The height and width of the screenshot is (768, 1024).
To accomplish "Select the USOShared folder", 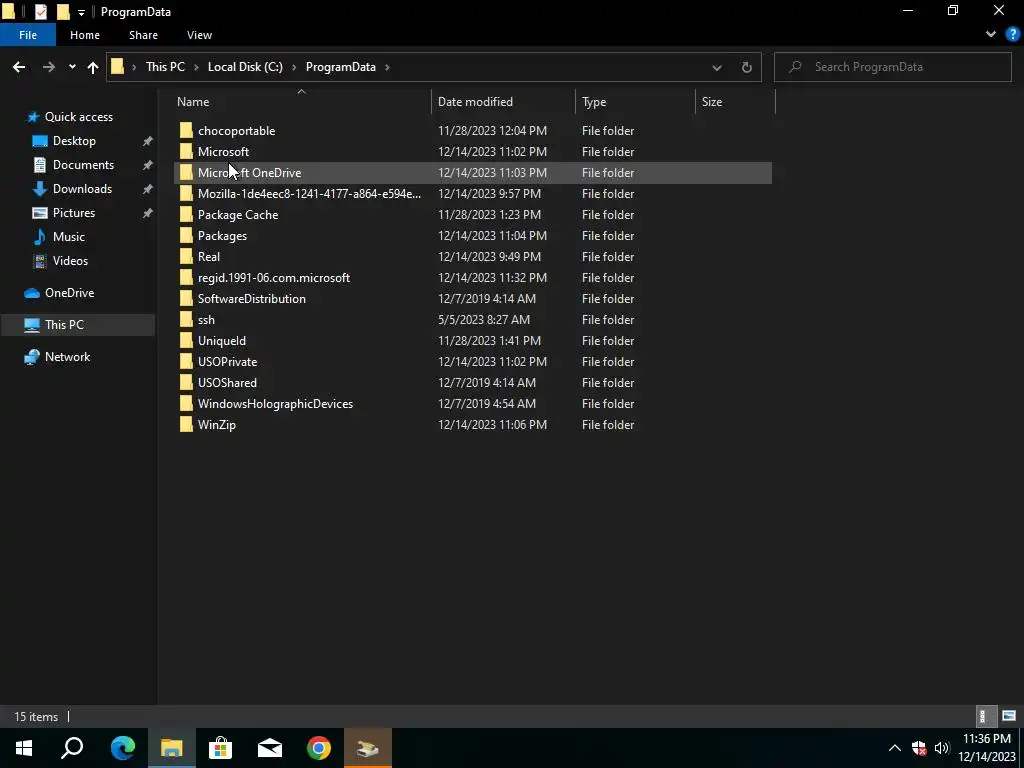I will (x=227, y=383).
